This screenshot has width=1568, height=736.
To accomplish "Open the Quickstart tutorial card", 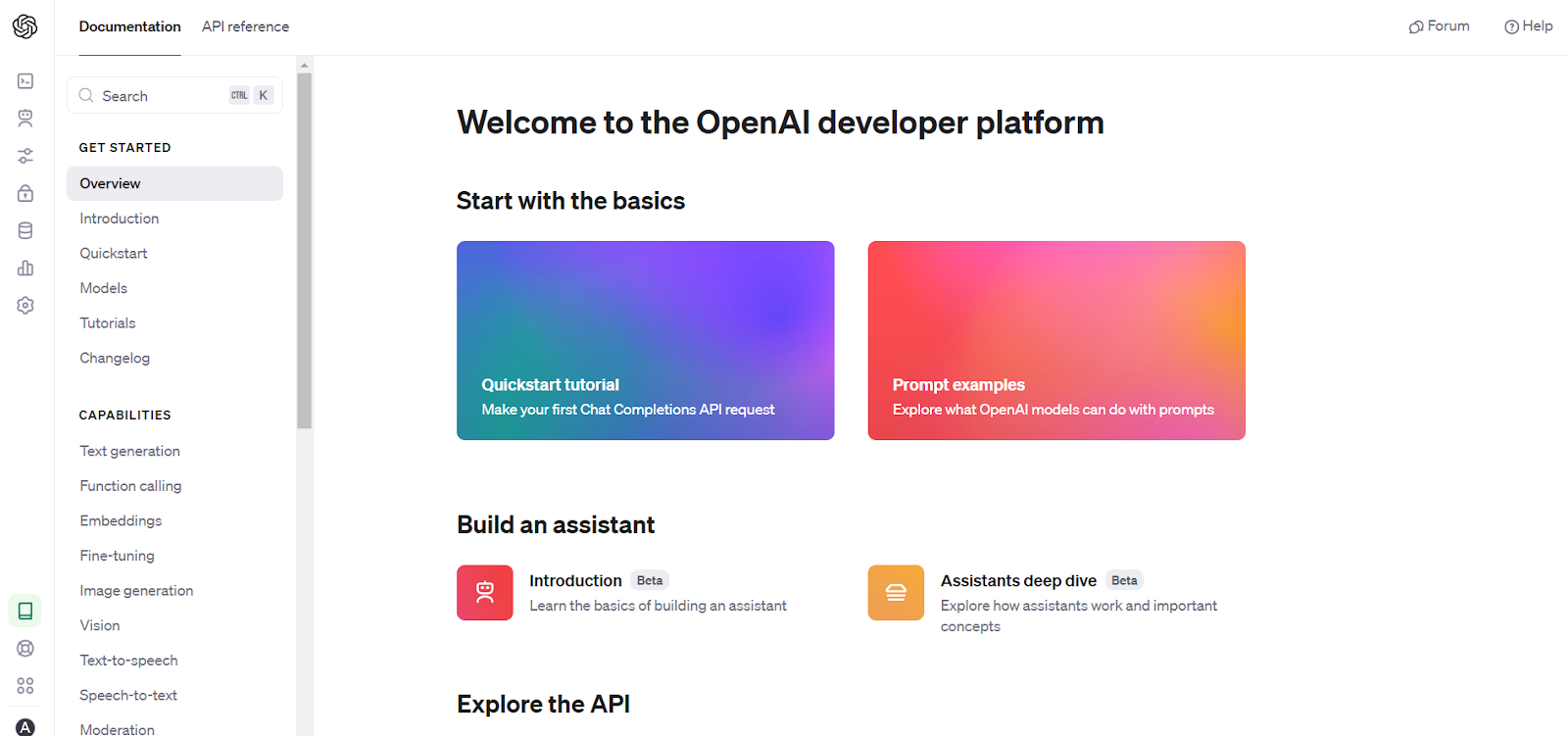I will tap(646, 340).
